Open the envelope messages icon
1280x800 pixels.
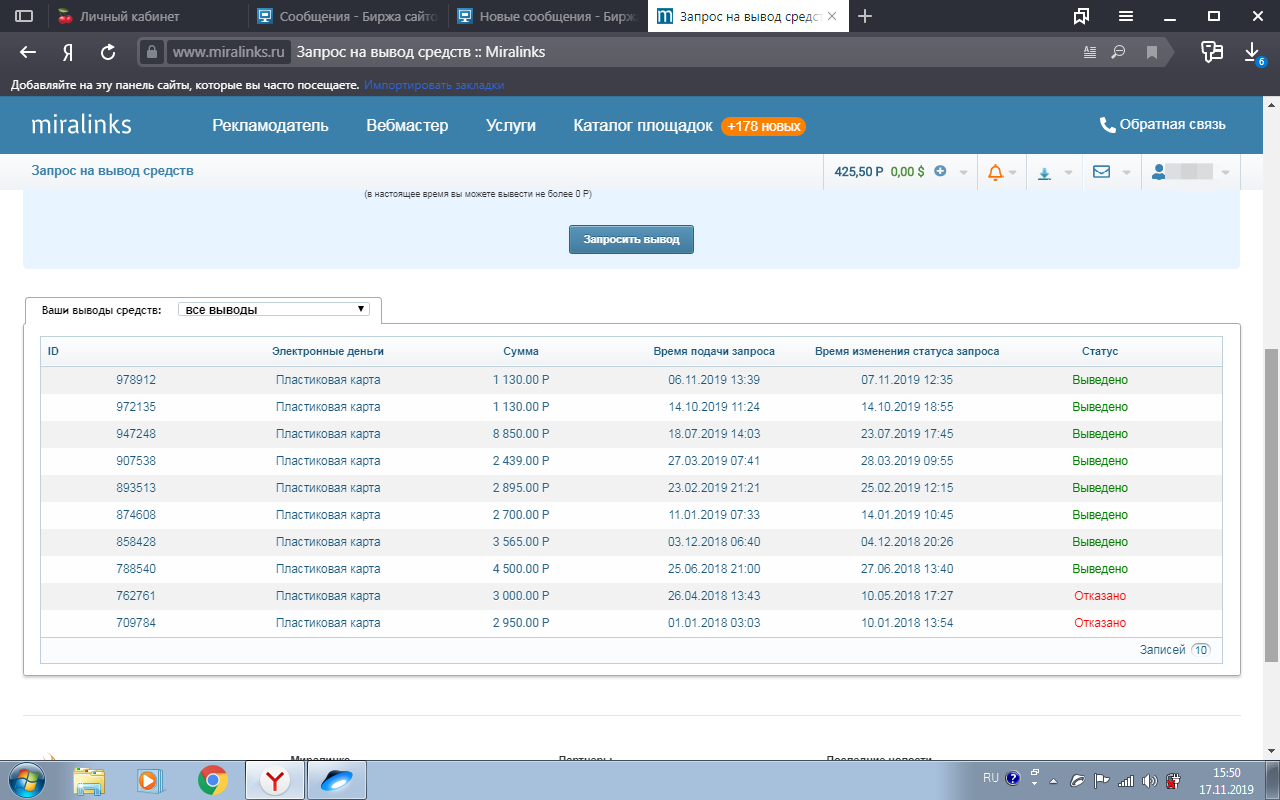pyautogui.click(x=1101, y=172)
